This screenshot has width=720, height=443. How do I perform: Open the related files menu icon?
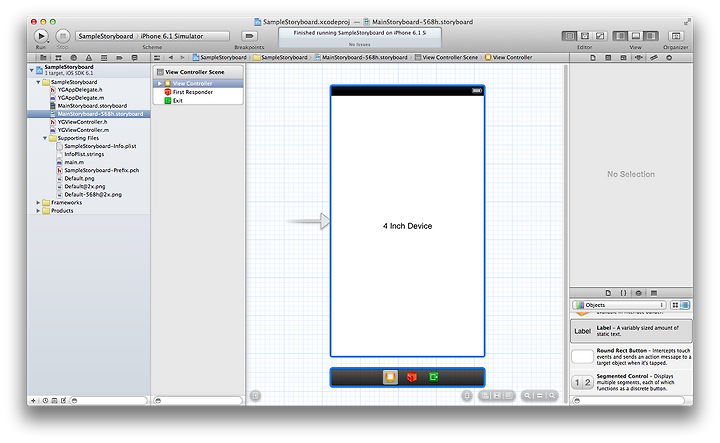157,58
